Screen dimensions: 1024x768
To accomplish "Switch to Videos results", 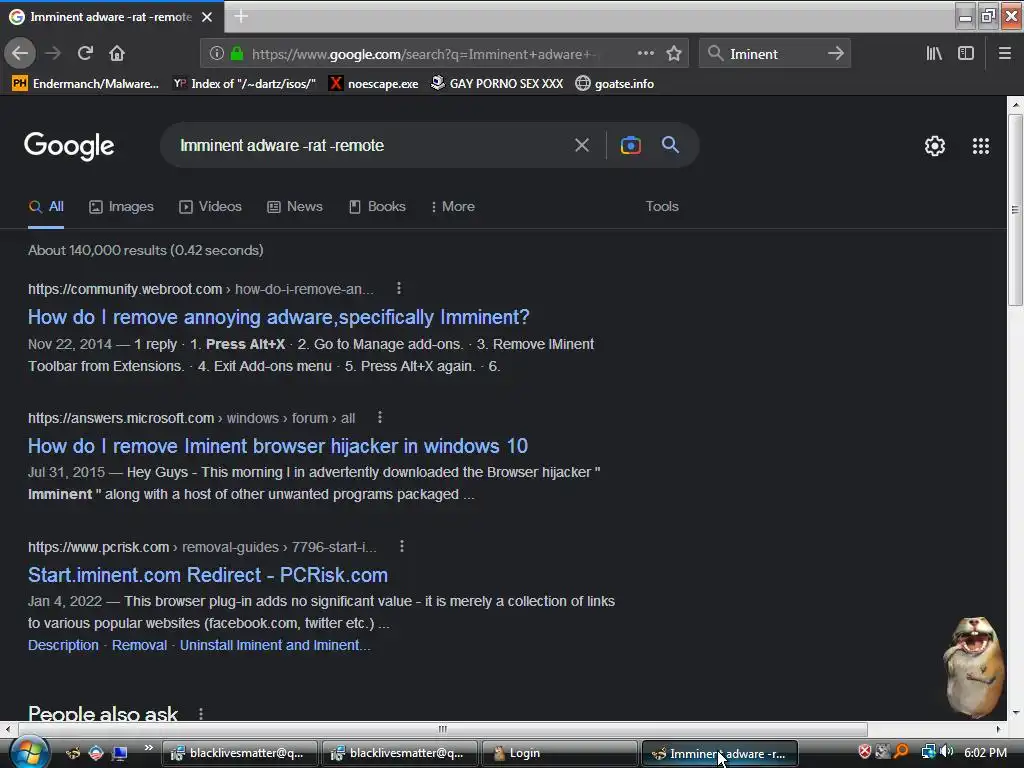I will coord(210,206).
